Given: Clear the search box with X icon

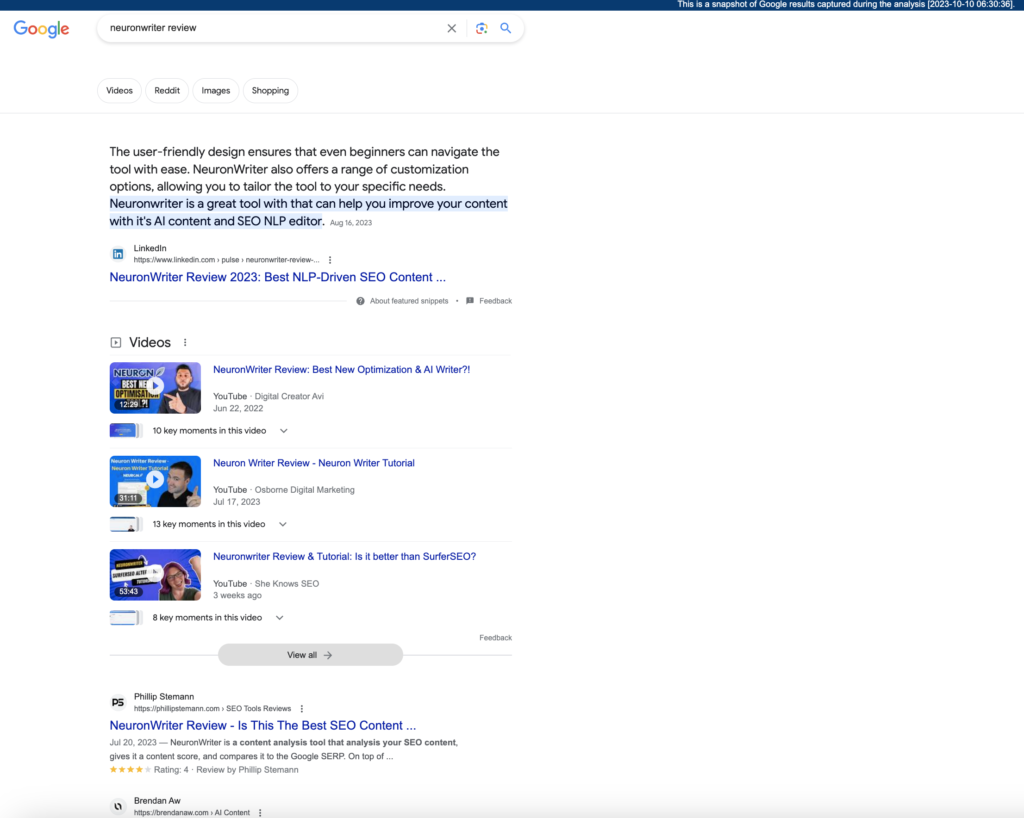Looking at the screenshot, I should (451, 28).
